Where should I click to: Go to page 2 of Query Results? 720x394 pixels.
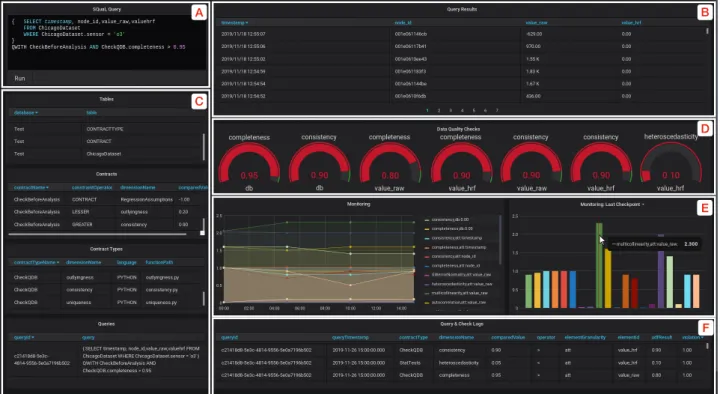click(439, 110)
